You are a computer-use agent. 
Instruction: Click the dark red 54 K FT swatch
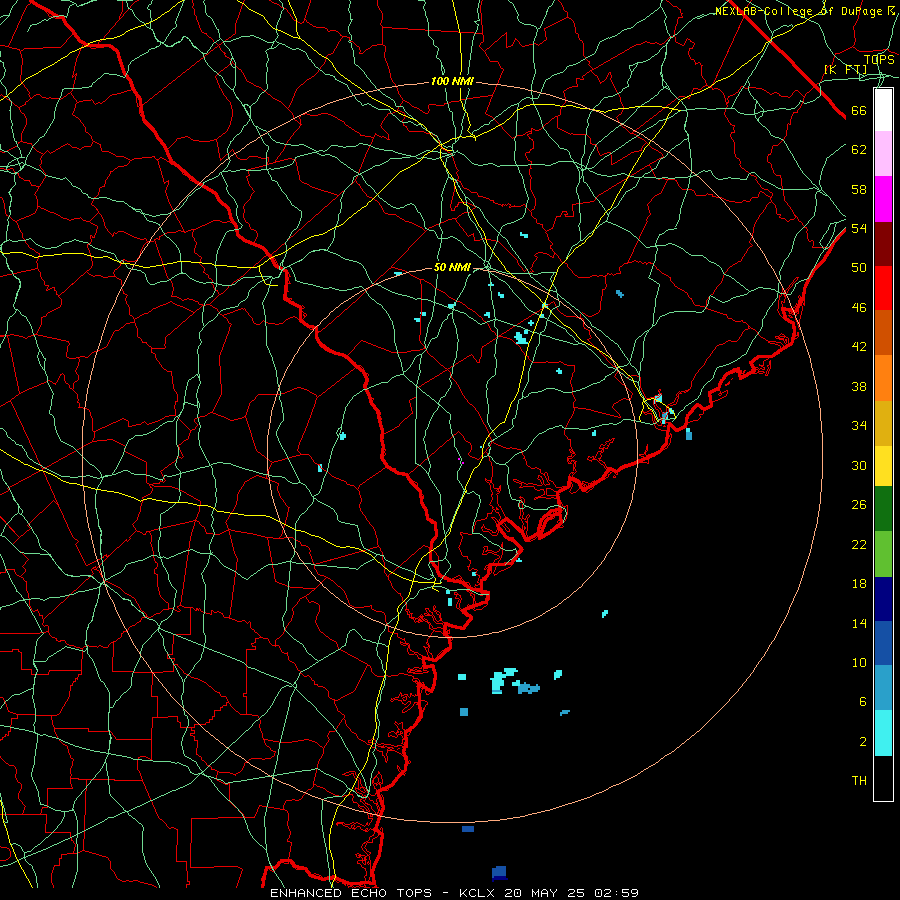tap(883, 243)
